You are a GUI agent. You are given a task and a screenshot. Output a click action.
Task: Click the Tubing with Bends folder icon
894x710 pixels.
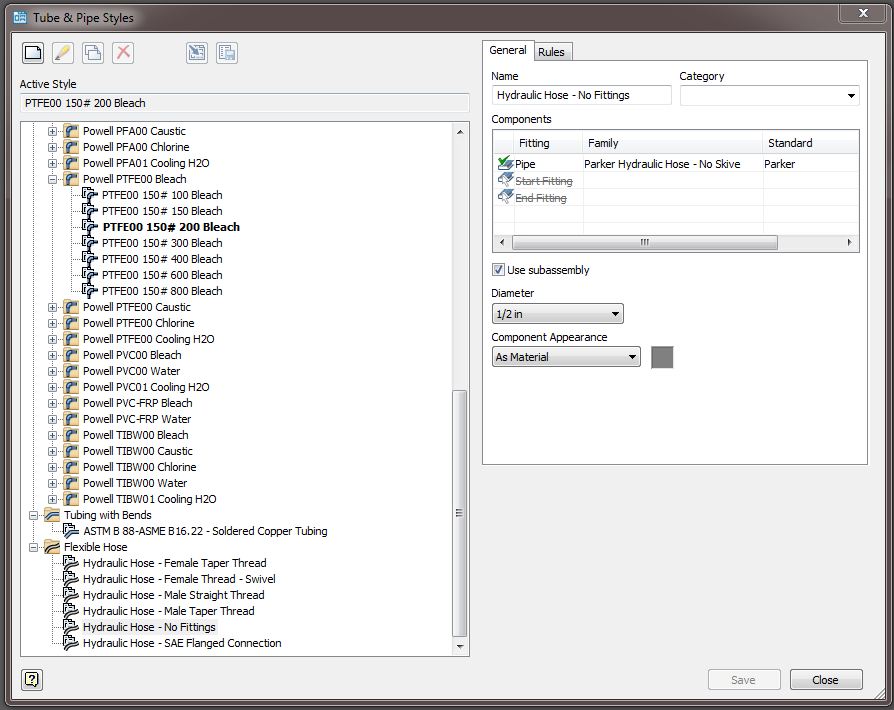pos(52,515)
